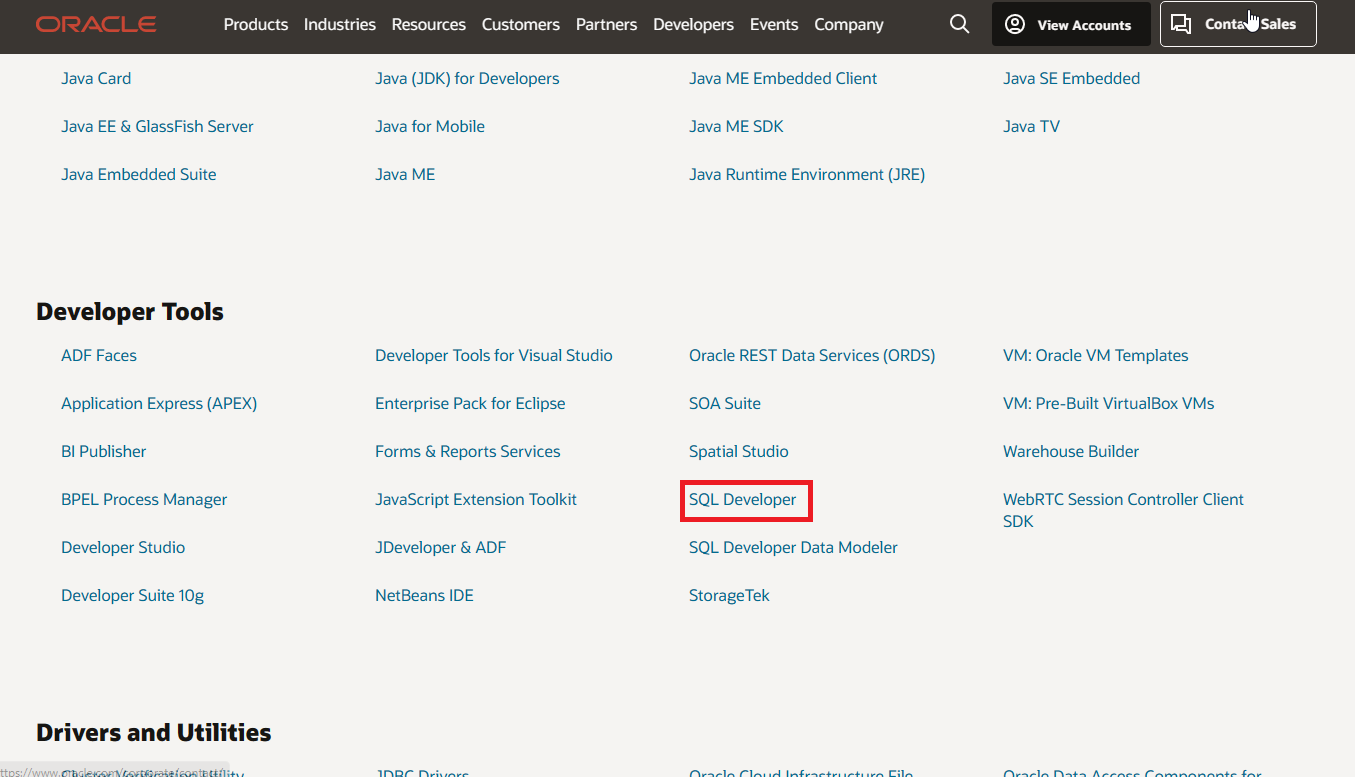Open WebRTC Session Controller Client SDK link
Image resolution: width=1355 pixels, height=777 pixels.
(x=1123, y=510)
